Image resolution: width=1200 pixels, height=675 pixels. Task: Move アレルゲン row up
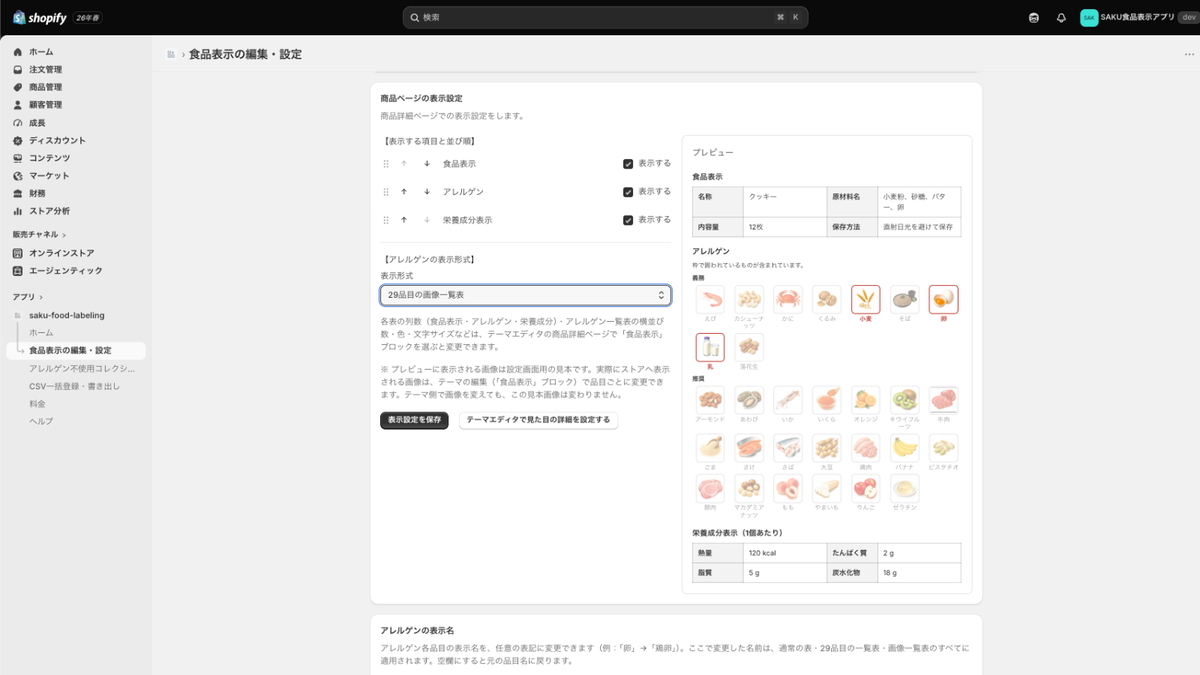click(404, 191)
